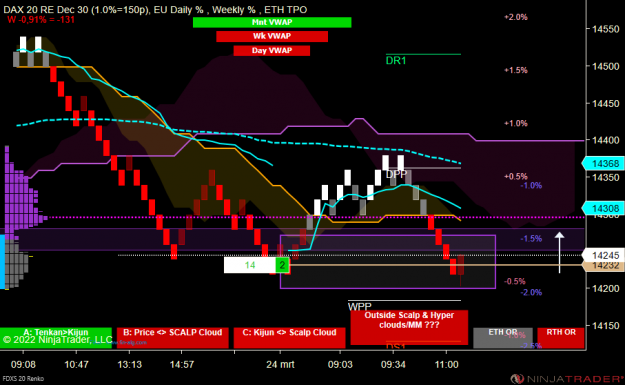Screen dimensions: 625x385
Task: Click the +1.0% daily level label
Action: coord(515,124)
